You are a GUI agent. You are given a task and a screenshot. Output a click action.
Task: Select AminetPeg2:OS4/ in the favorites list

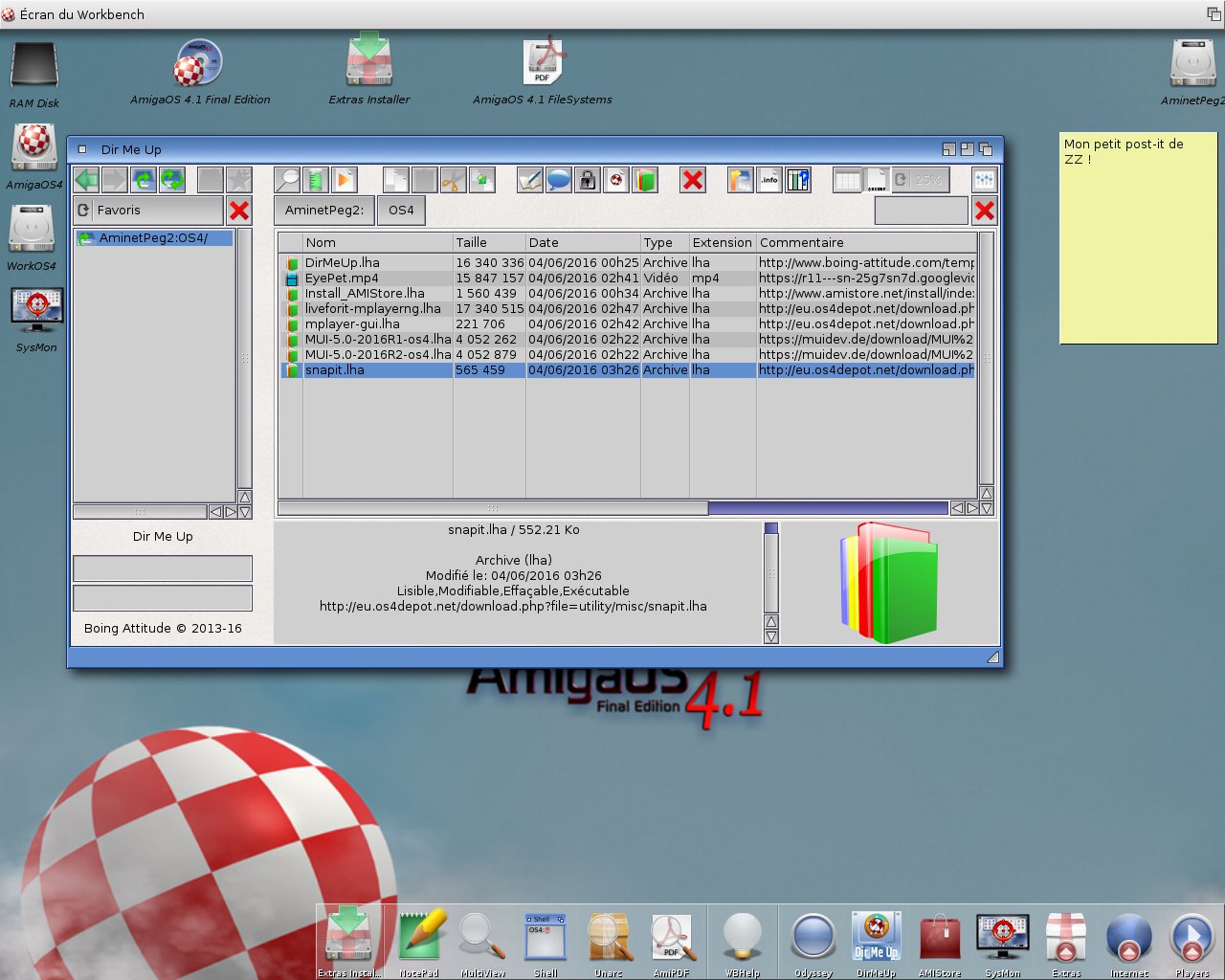[x=154, y=238]
